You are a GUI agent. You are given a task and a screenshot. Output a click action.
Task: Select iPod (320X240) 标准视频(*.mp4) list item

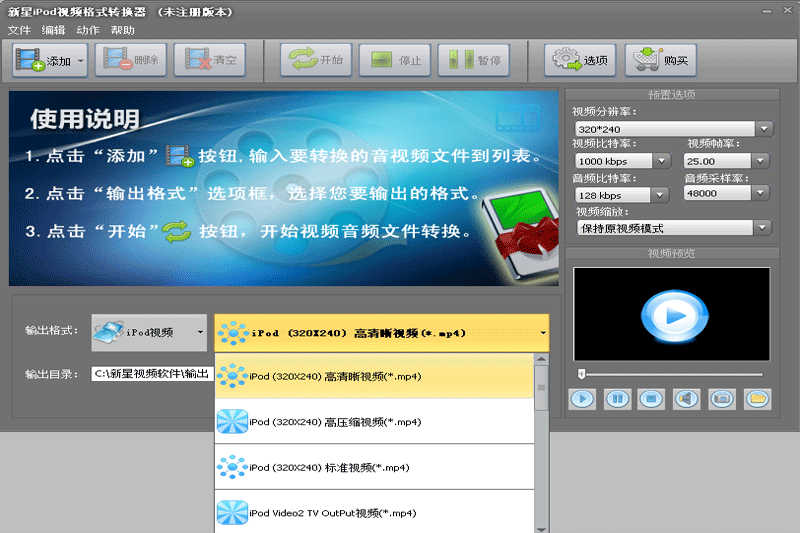(x=374, y=467)
